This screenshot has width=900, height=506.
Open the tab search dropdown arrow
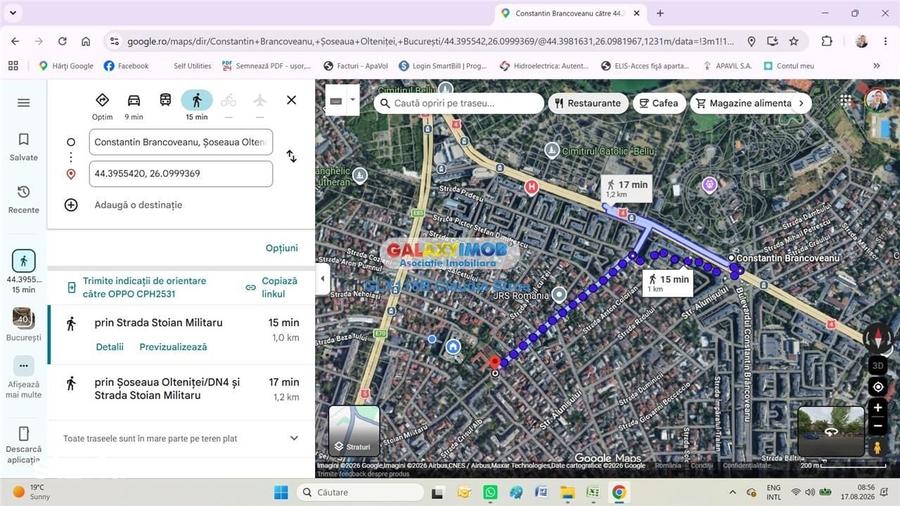(13, 13)
